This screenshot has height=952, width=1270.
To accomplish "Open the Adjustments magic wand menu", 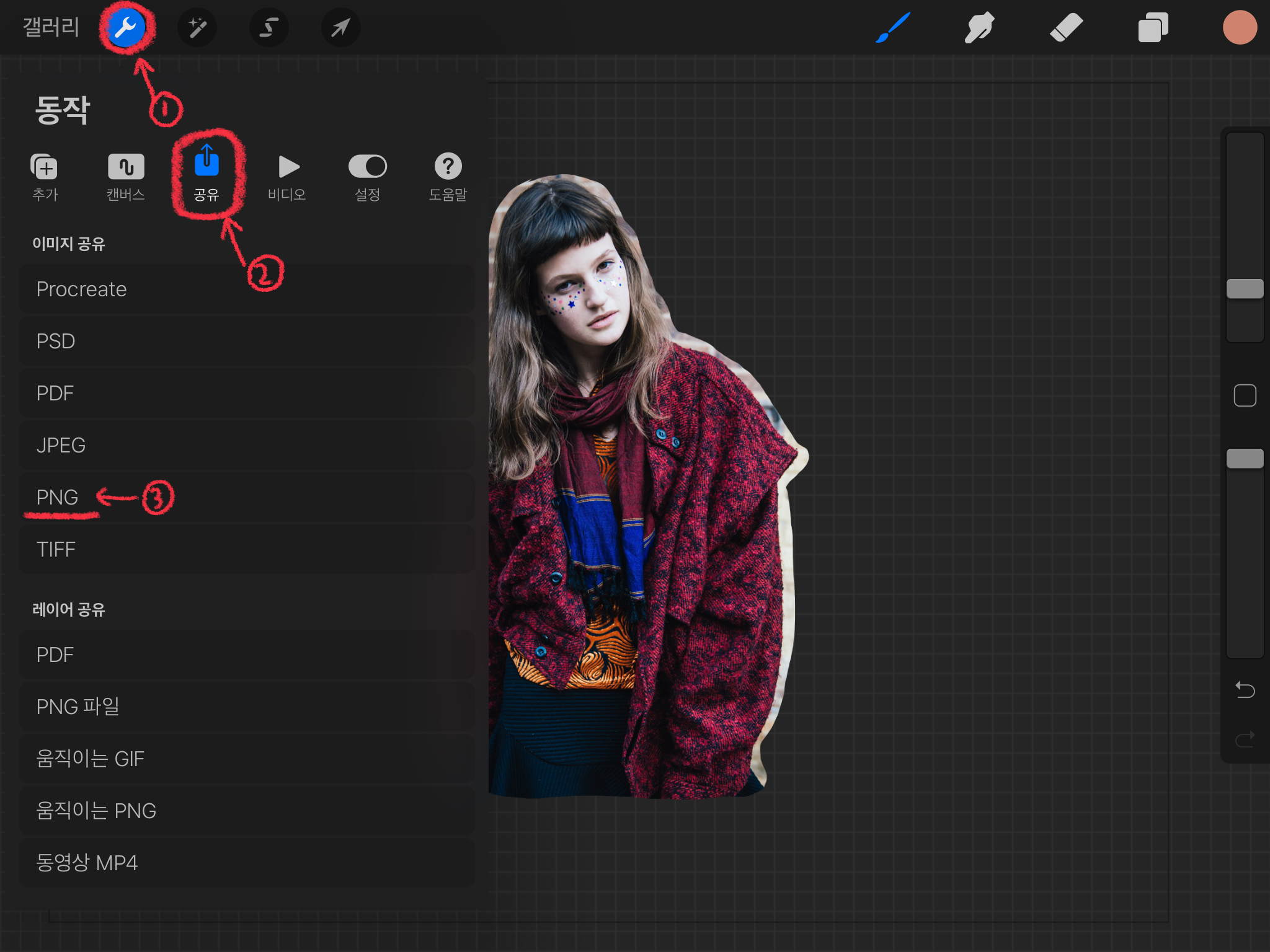I will click(x=197, y=27).
